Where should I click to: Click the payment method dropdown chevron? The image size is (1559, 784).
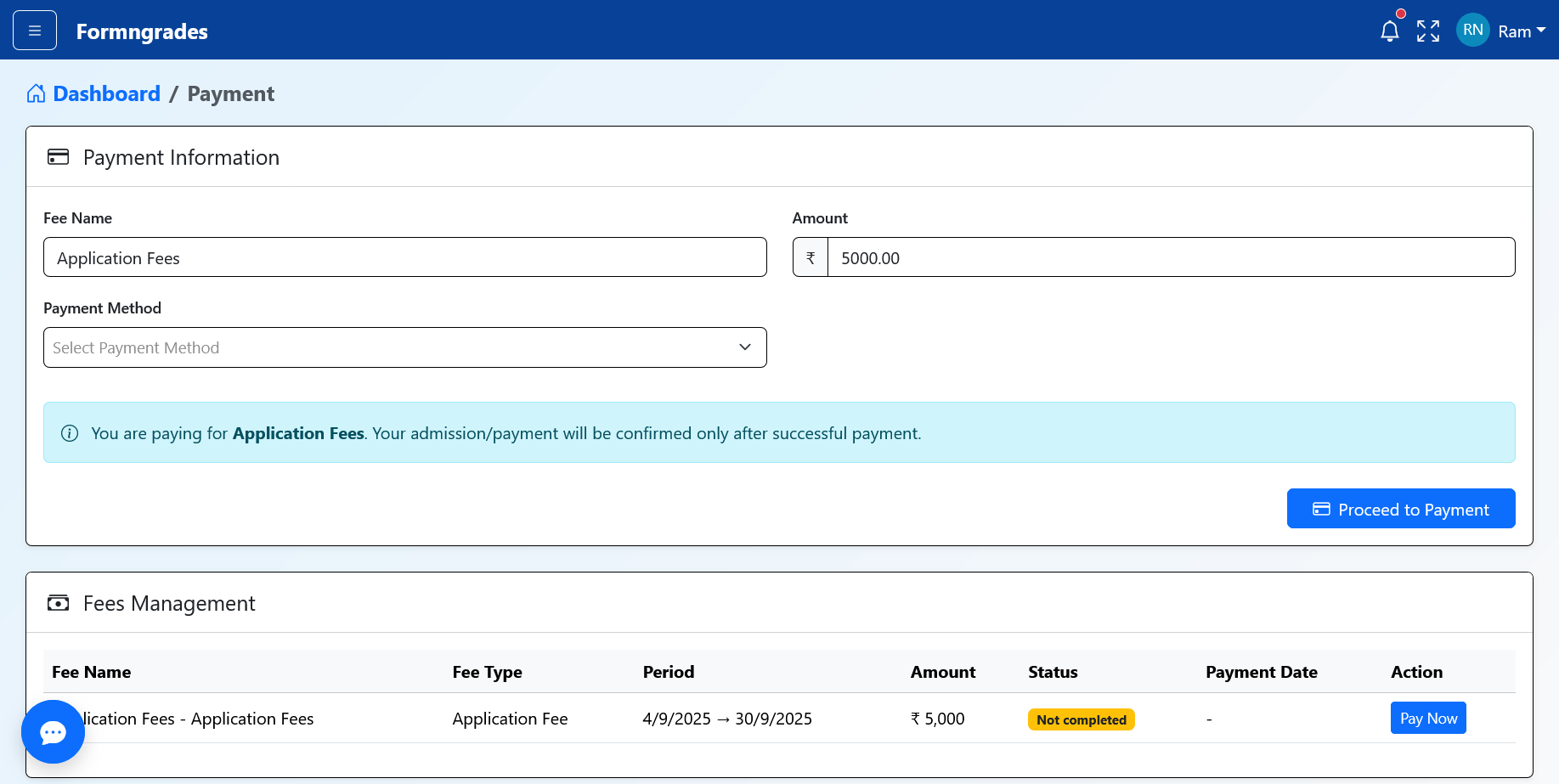744,347
